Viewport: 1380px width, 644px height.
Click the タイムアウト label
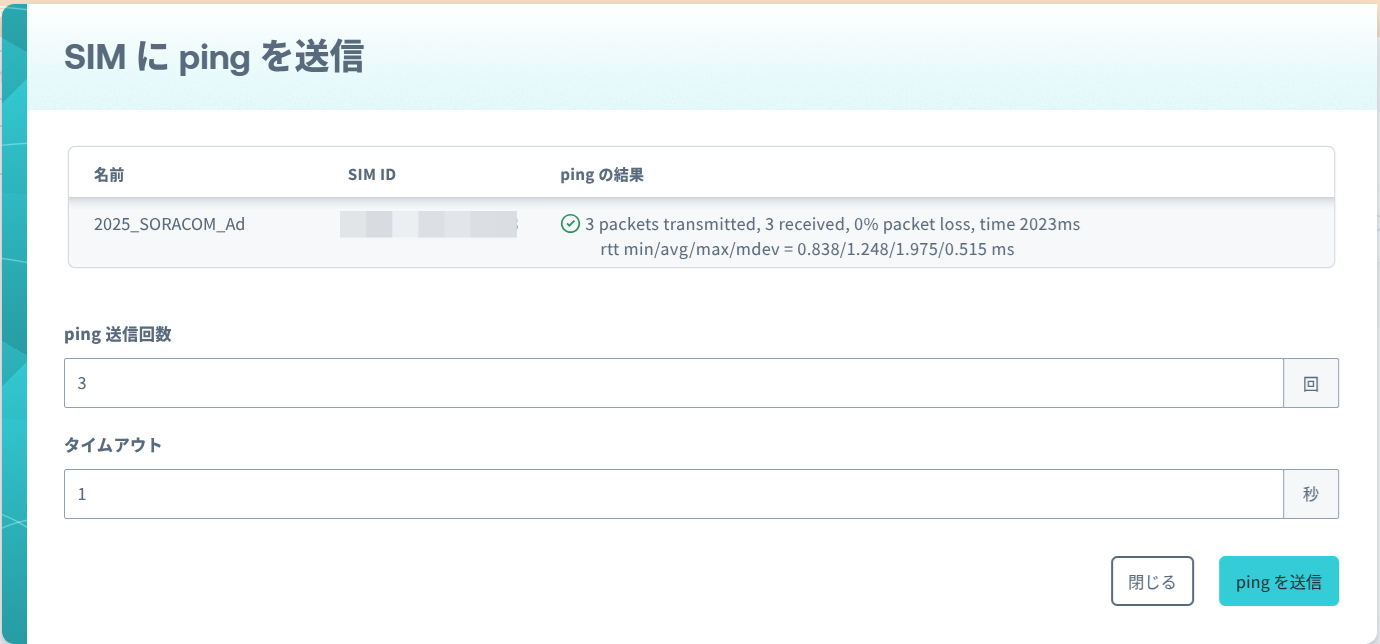(x=113, y=446)
